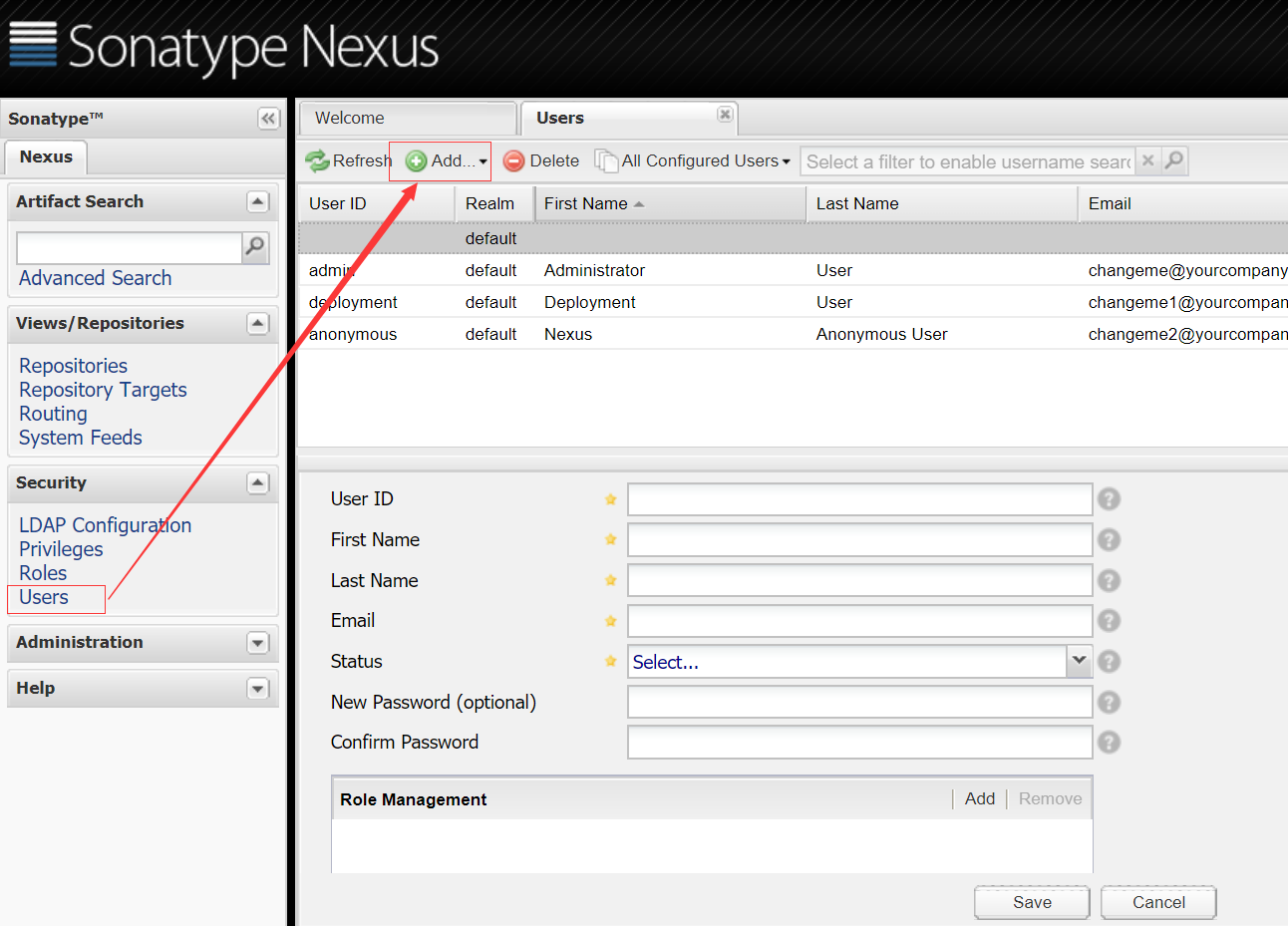
Task: Click the help icon next to First Name
Action: click(x=1109, y=540)
